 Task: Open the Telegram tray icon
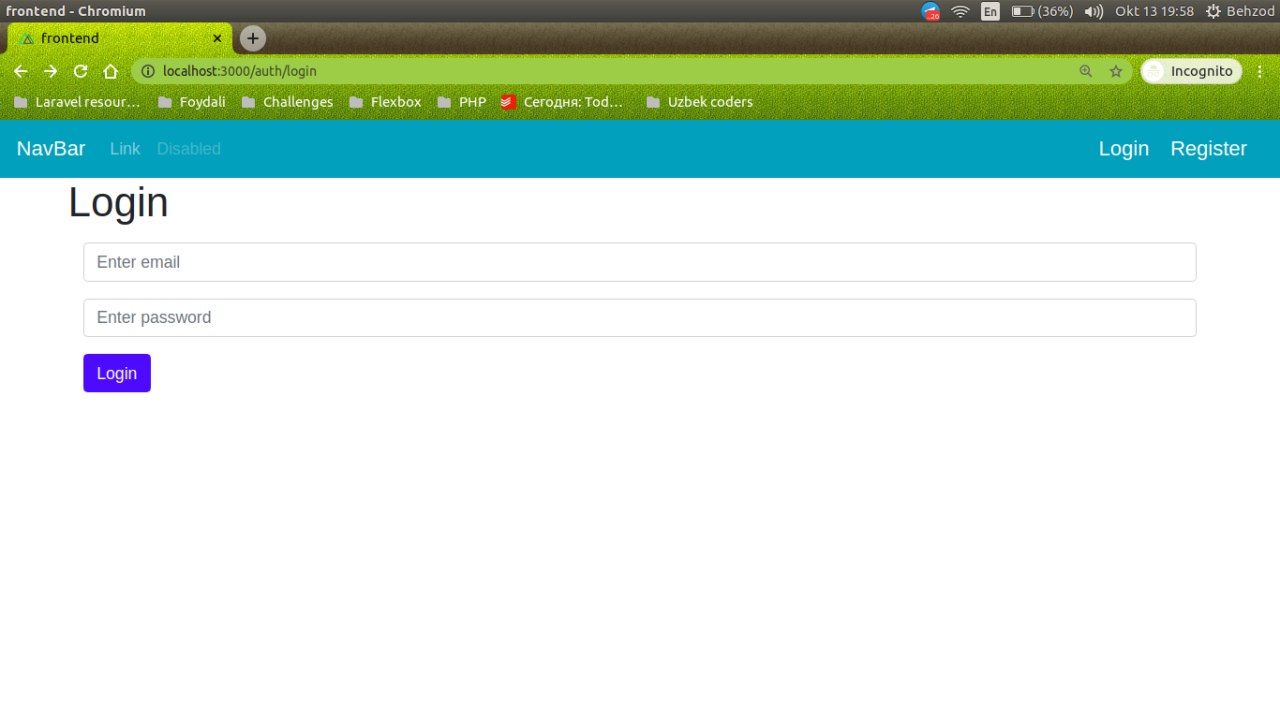click(931, 12)
